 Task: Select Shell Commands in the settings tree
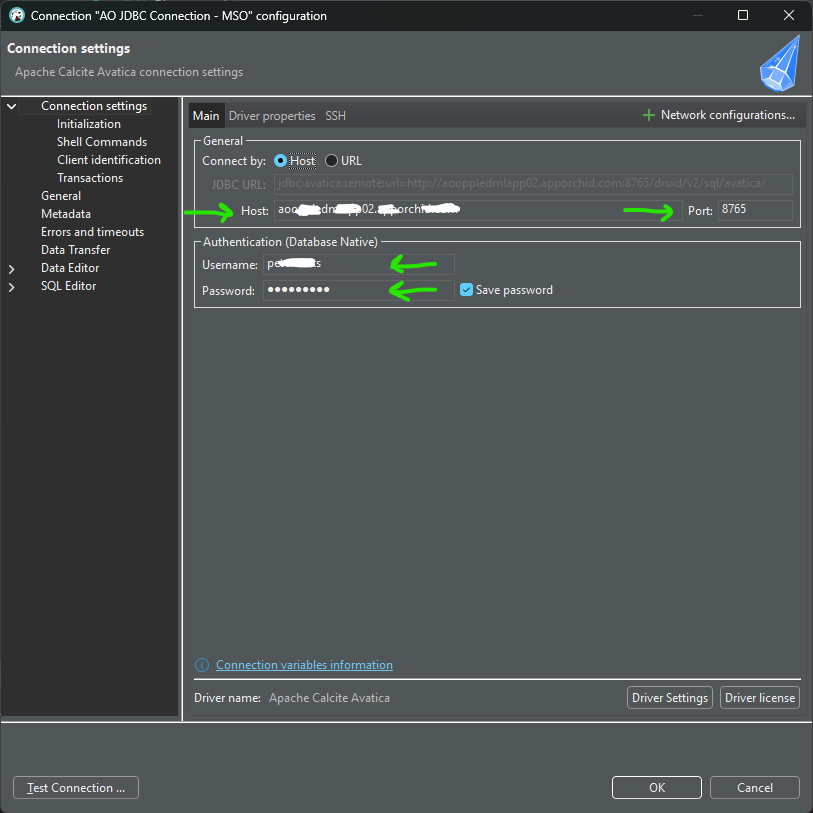pos(101,142)
